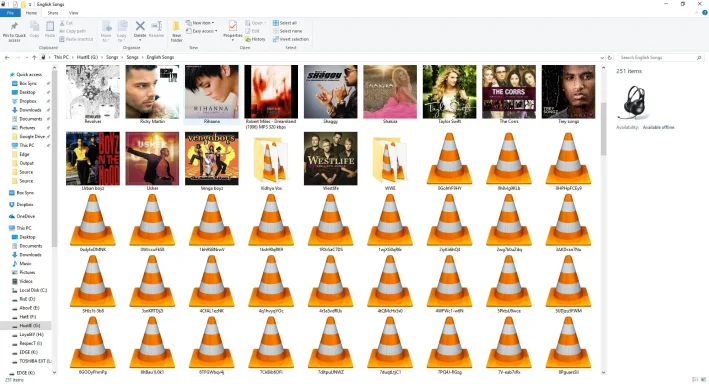This screenshot has height=384, width=709.
Task: Click the Open button in the ribbon
Action: tap(255, 23)
